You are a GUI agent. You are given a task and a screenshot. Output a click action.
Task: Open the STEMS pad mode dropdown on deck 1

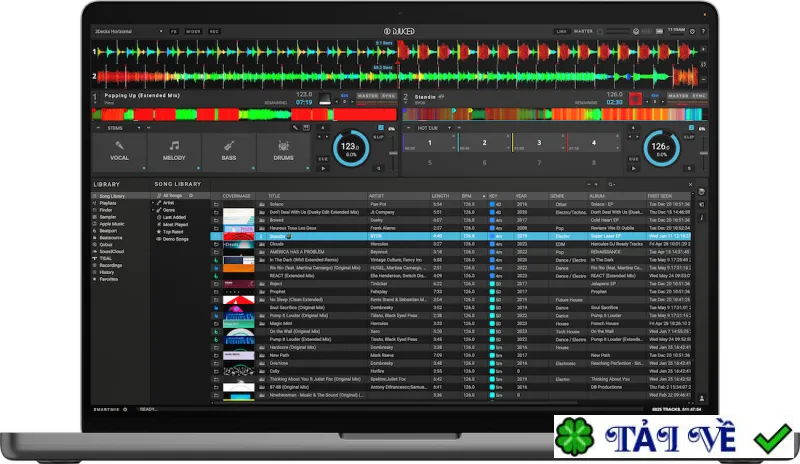pos(123,128)
